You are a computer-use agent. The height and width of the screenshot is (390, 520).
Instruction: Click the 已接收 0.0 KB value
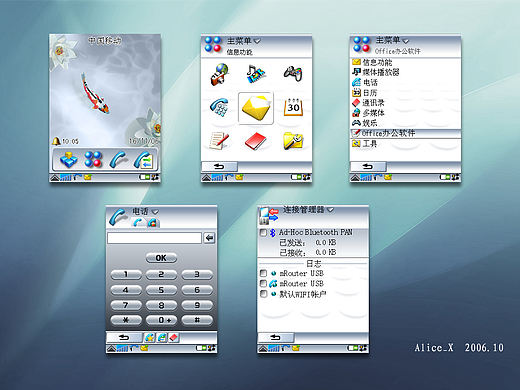(x=326, y=252)
